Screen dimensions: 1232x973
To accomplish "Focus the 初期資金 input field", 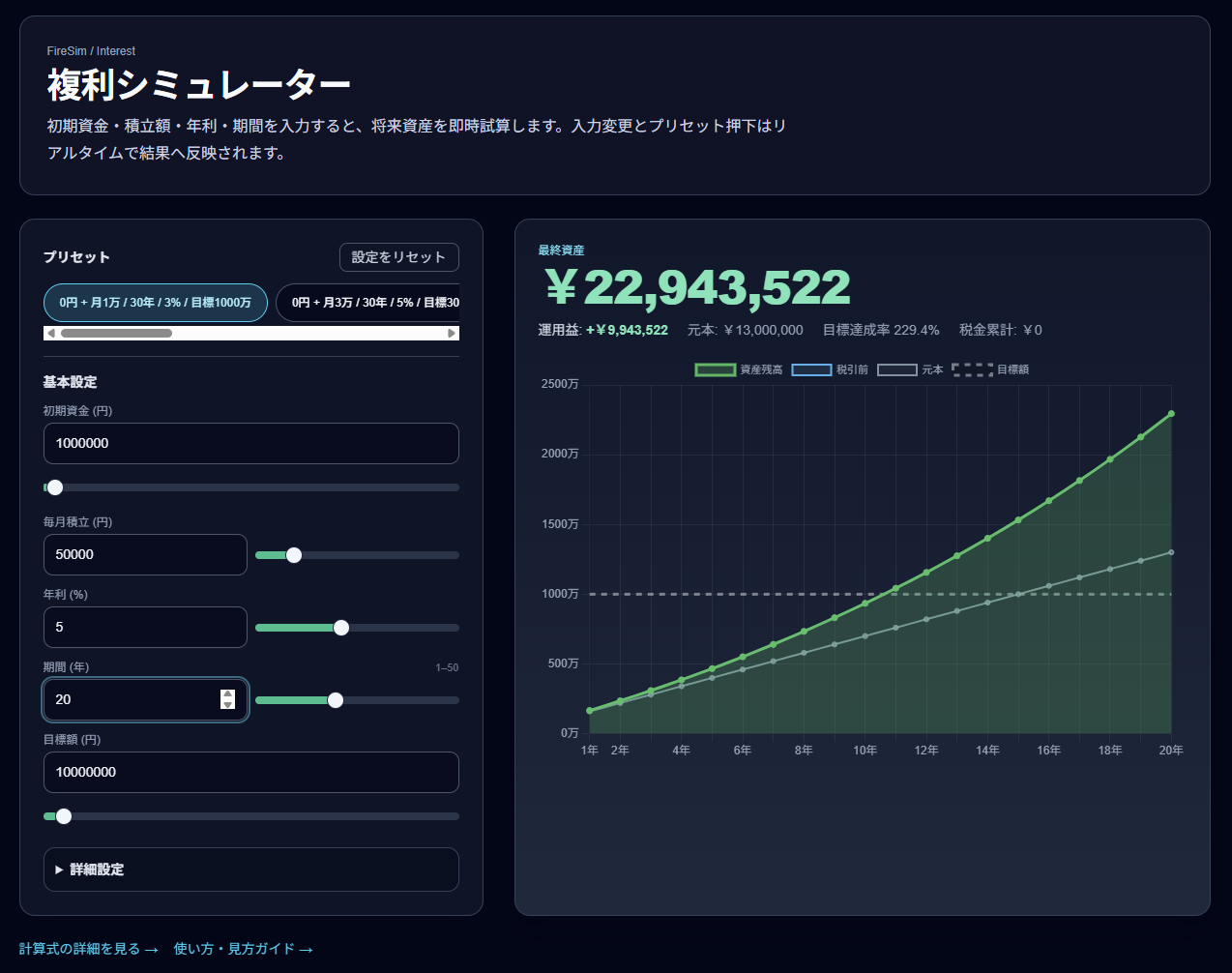I will pyautogui.click(x=250, y=443).
